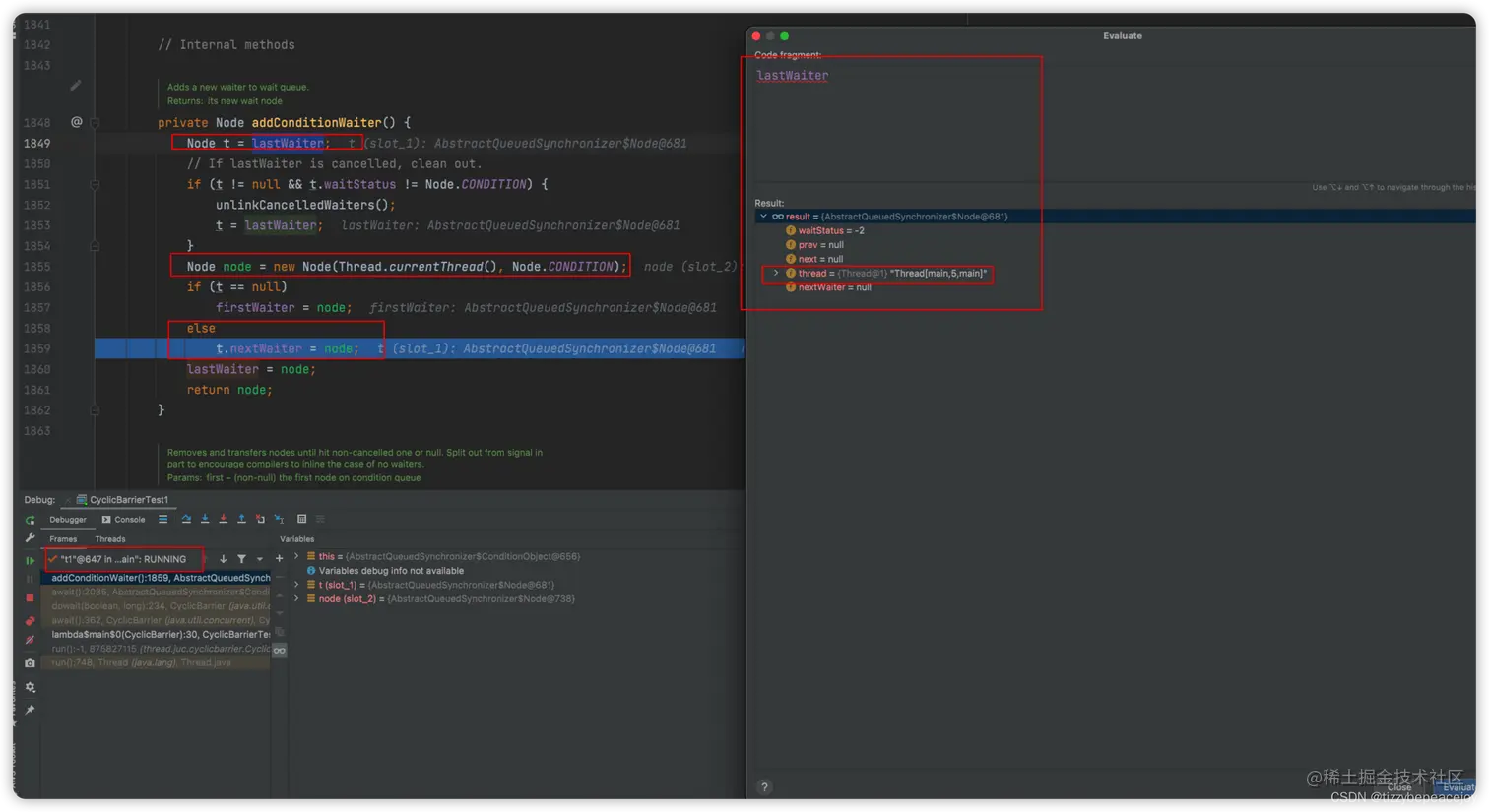
Task: Click the camera thread dump icon
Action: 30,663
